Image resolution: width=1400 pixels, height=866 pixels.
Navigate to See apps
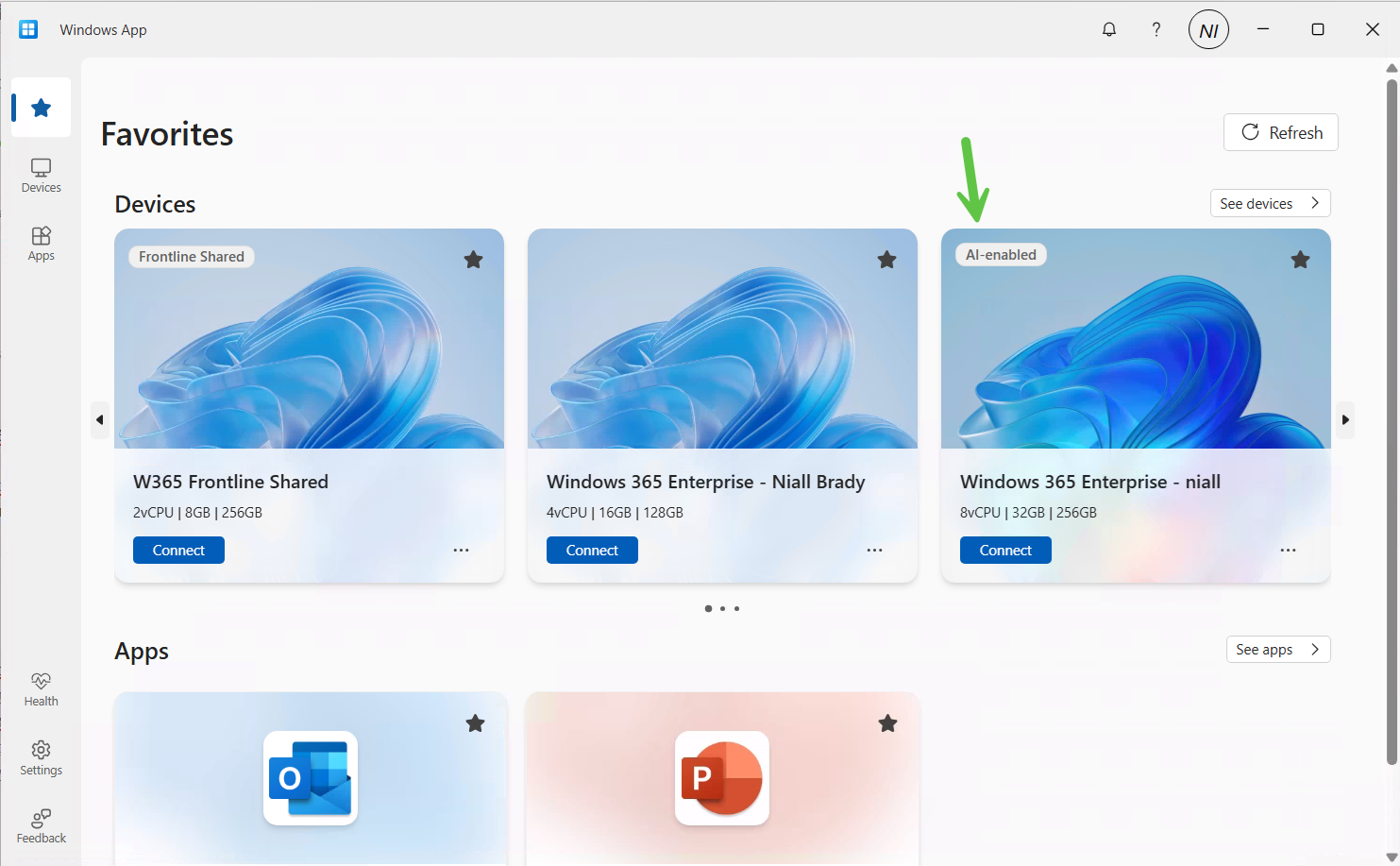pyautogui.click(x=1277, y=649)
